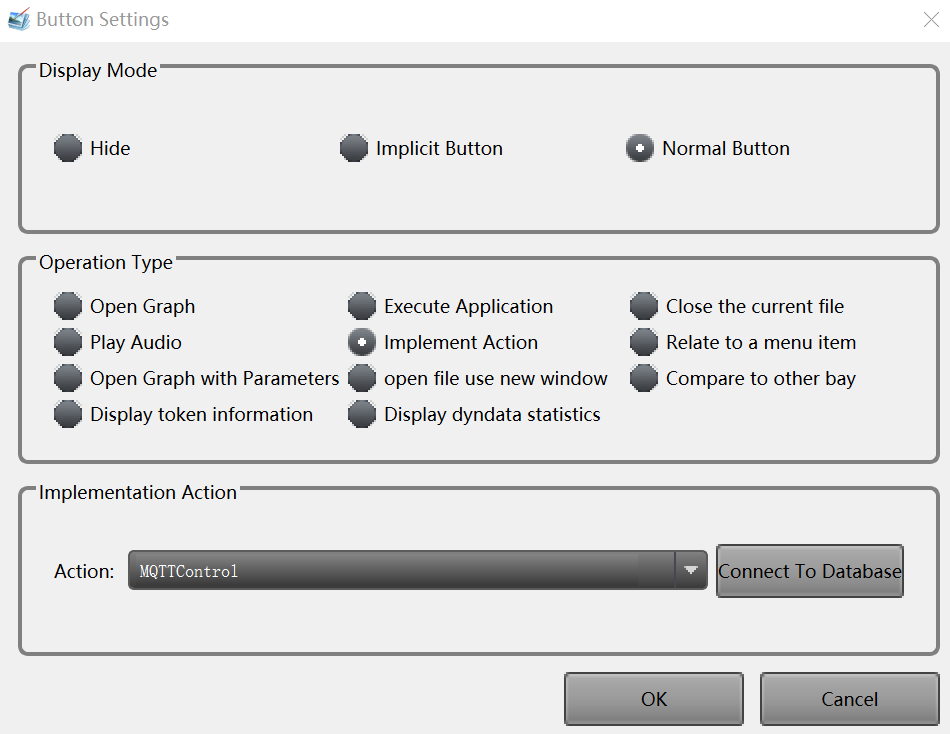The height and width of the screenshot is (734, 950).
Task: Cancel the Button Settings dialog
Action: click(x=849, y=699)
